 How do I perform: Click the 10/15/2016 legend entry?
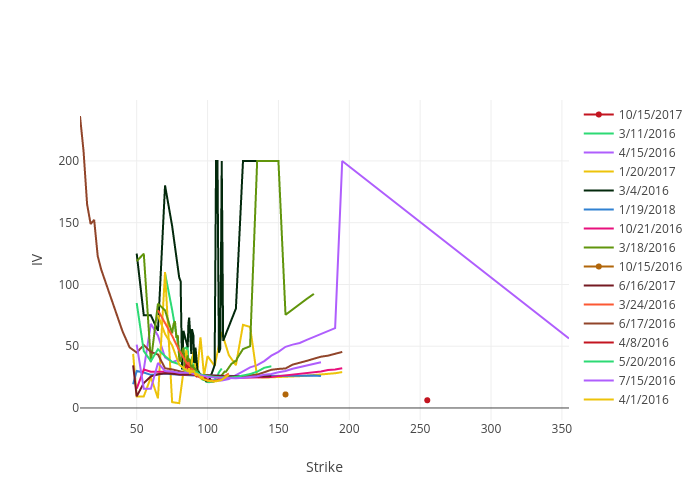[x=650, y=266]
